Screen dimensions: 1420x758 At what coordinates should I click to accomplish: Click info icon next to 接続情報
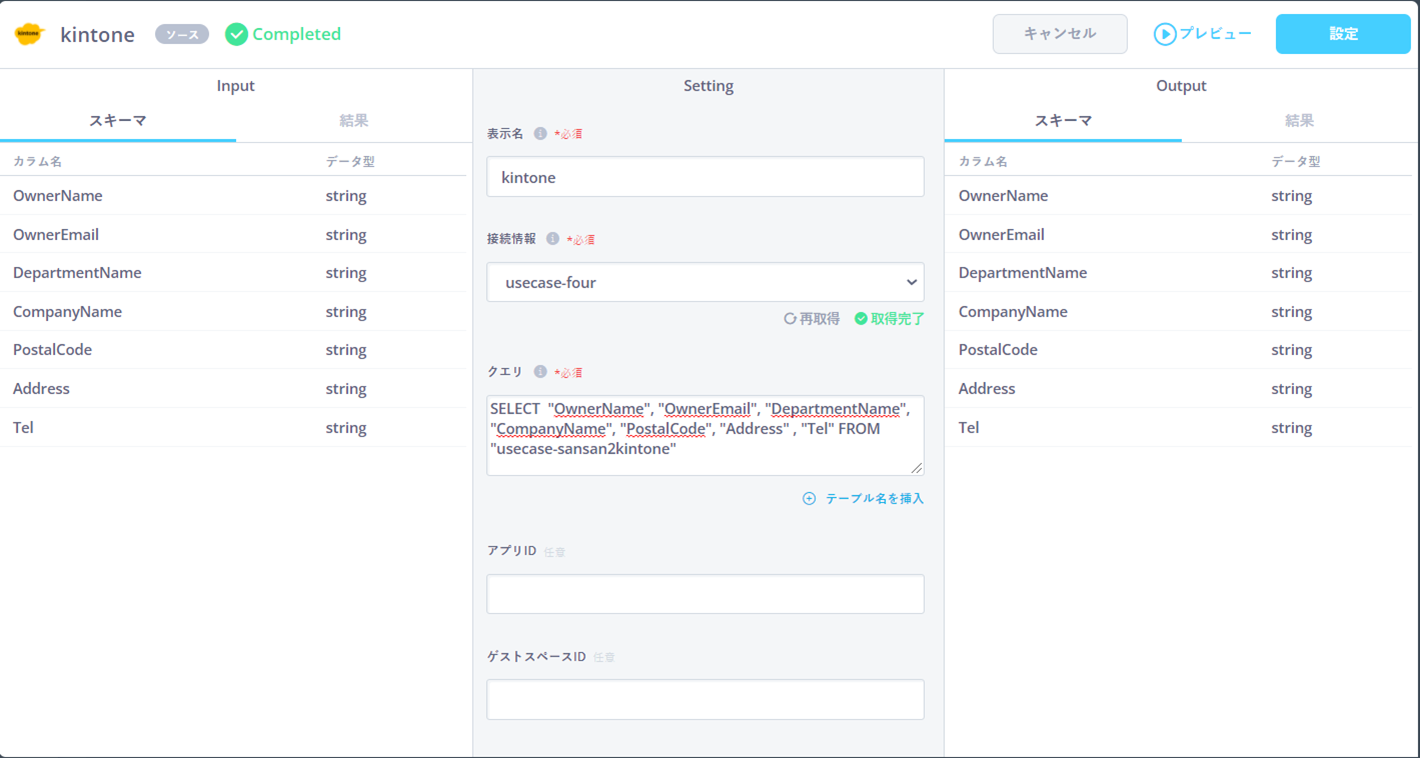(x=553, y=239)
